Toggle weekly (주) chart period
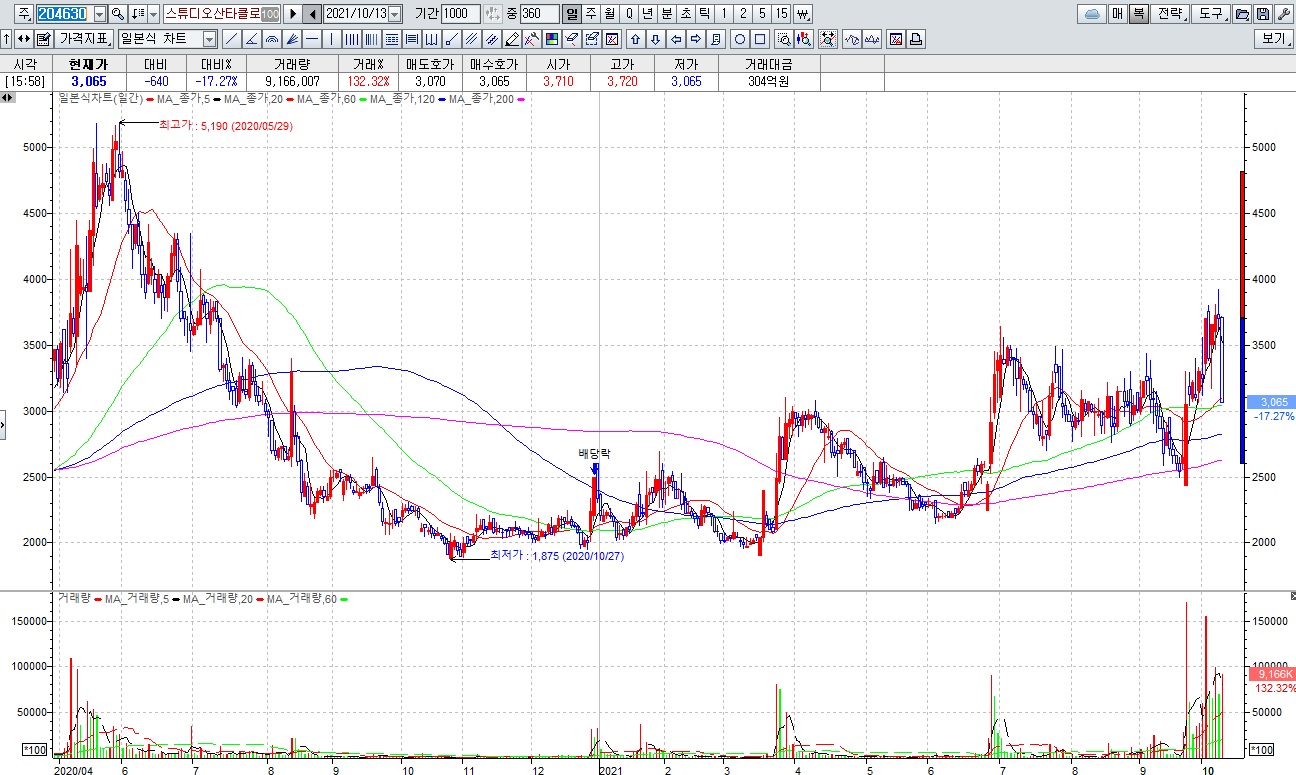Image resolution: width=1296 pixels, height=775 pixels. (x=591, y=14)
